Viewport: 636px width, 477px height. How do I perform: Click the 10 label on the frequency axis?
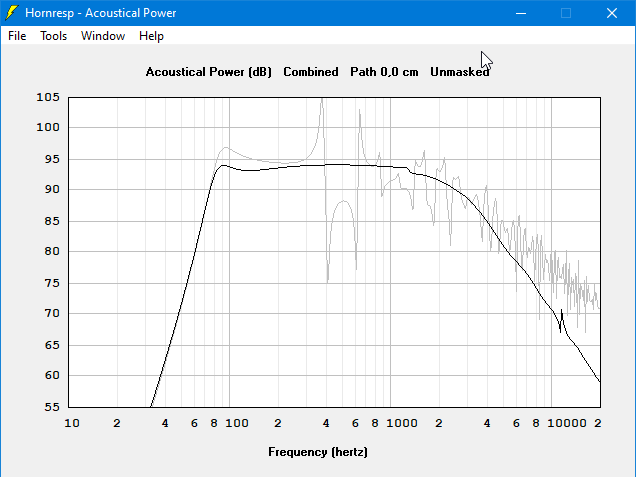click(72, 423)
